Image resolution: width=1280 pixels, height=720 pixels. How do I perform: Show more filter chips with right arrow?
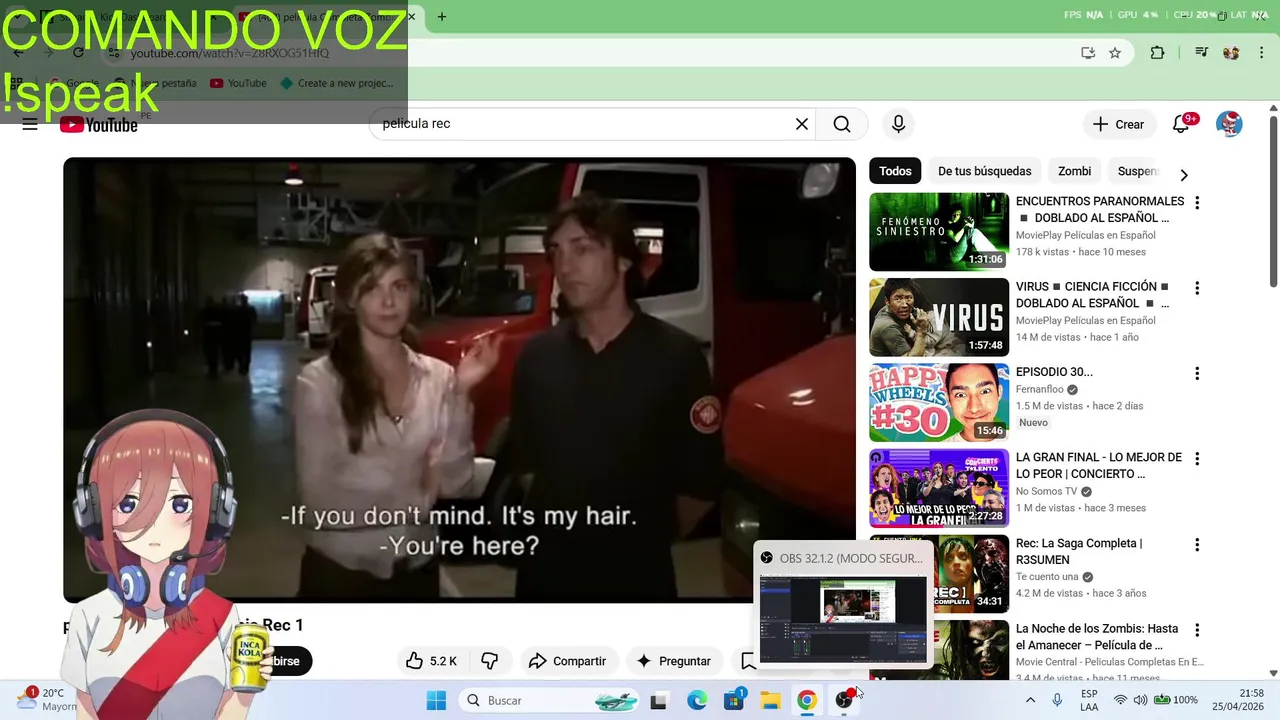[x=1184, y=174]
